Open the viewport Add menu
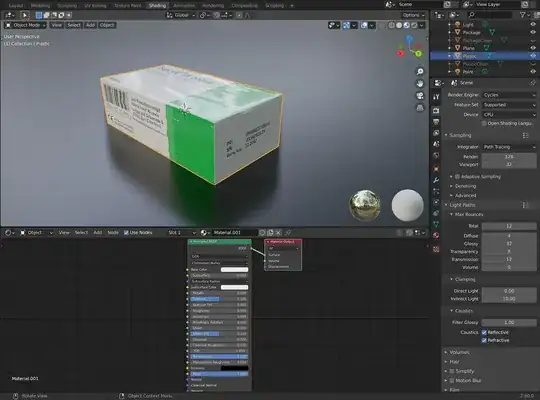The width and height of the screenshot is (540, 400). pyautogui.click(x=90, y=25)
